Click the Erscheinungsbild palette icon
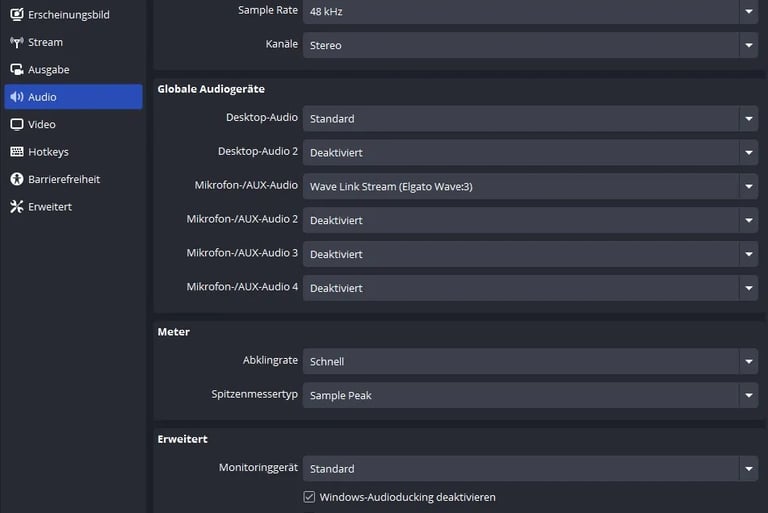This screenshot has height=513, width=768. tap(17, 14)
